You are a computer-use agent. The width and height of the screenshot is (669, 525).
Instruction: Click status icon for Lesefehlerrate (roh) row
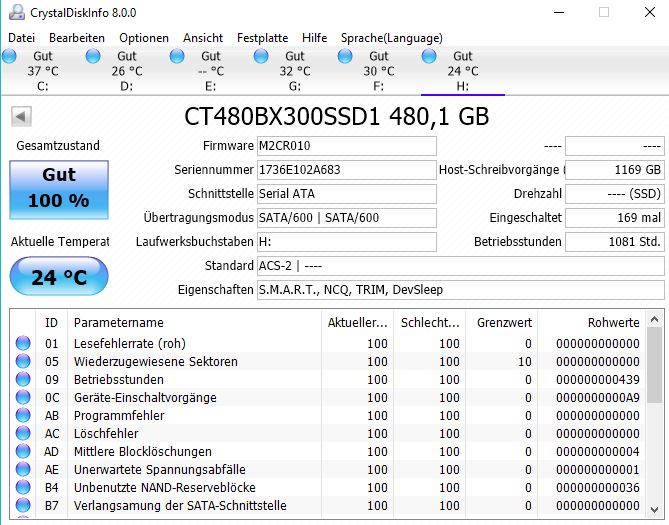click(23, 343)
